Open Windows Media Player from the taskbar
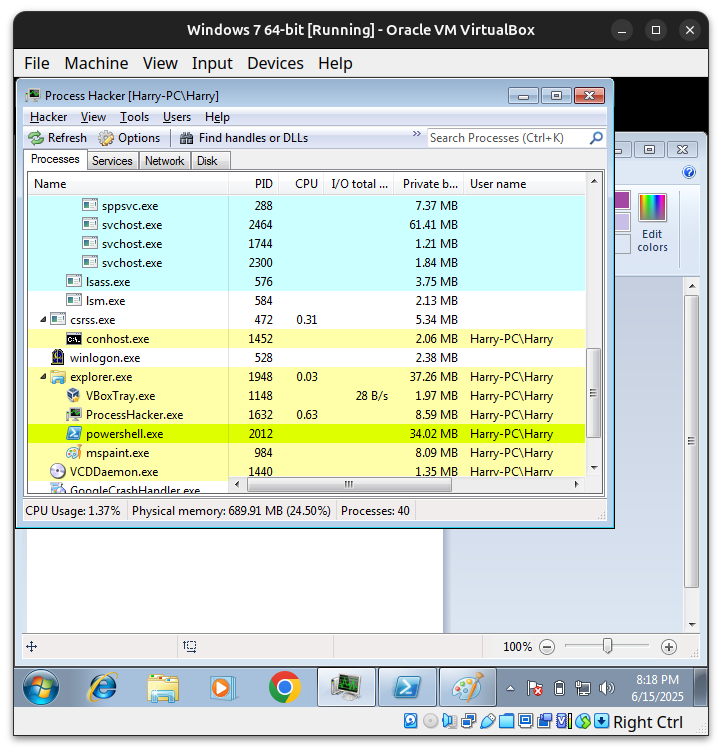The height and width of the screenshot is (752, 722). tap(223, 688)
